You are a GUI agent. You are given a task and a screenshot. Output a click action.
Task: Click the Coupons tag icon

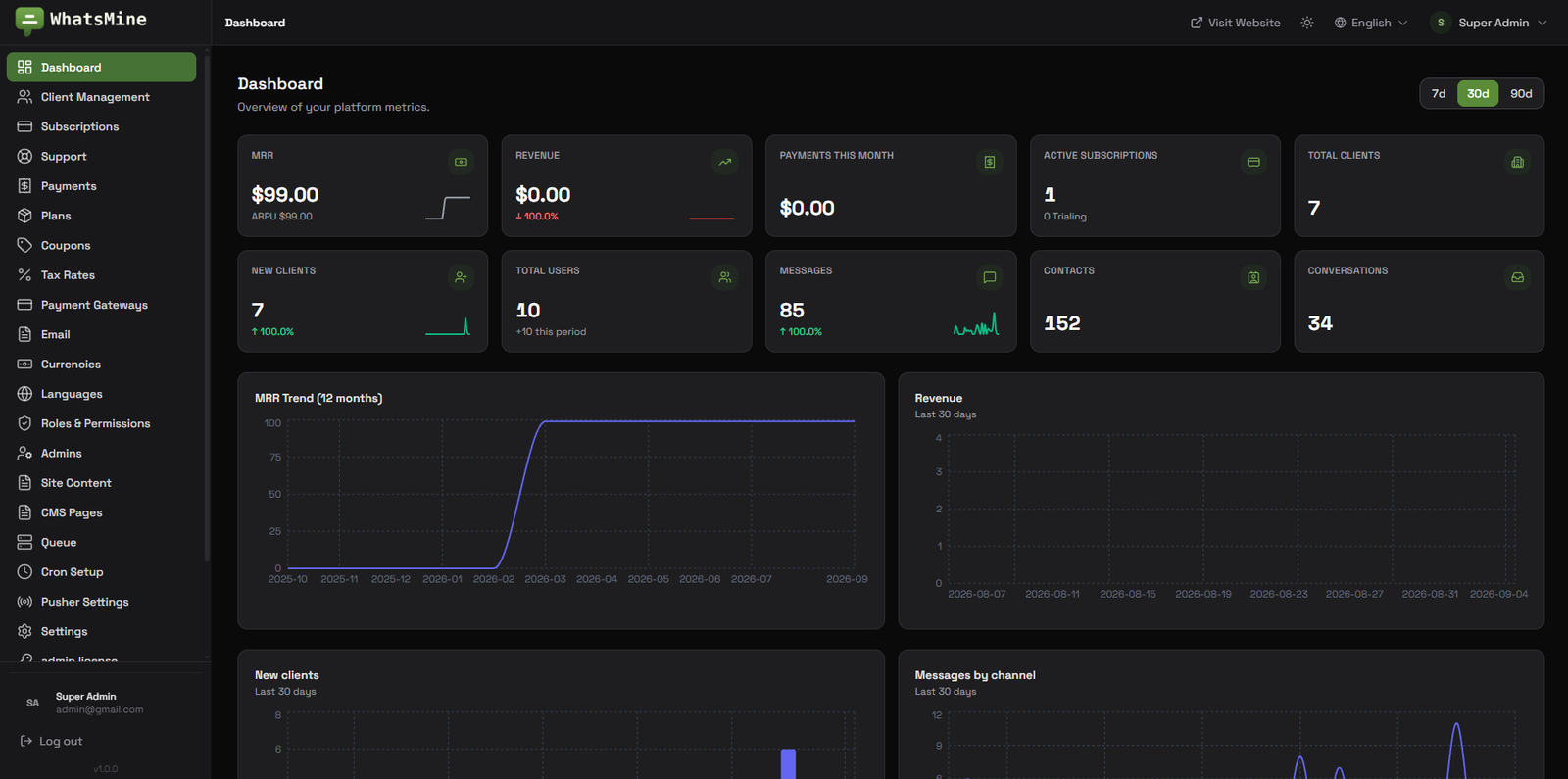[x=24, y=245]
